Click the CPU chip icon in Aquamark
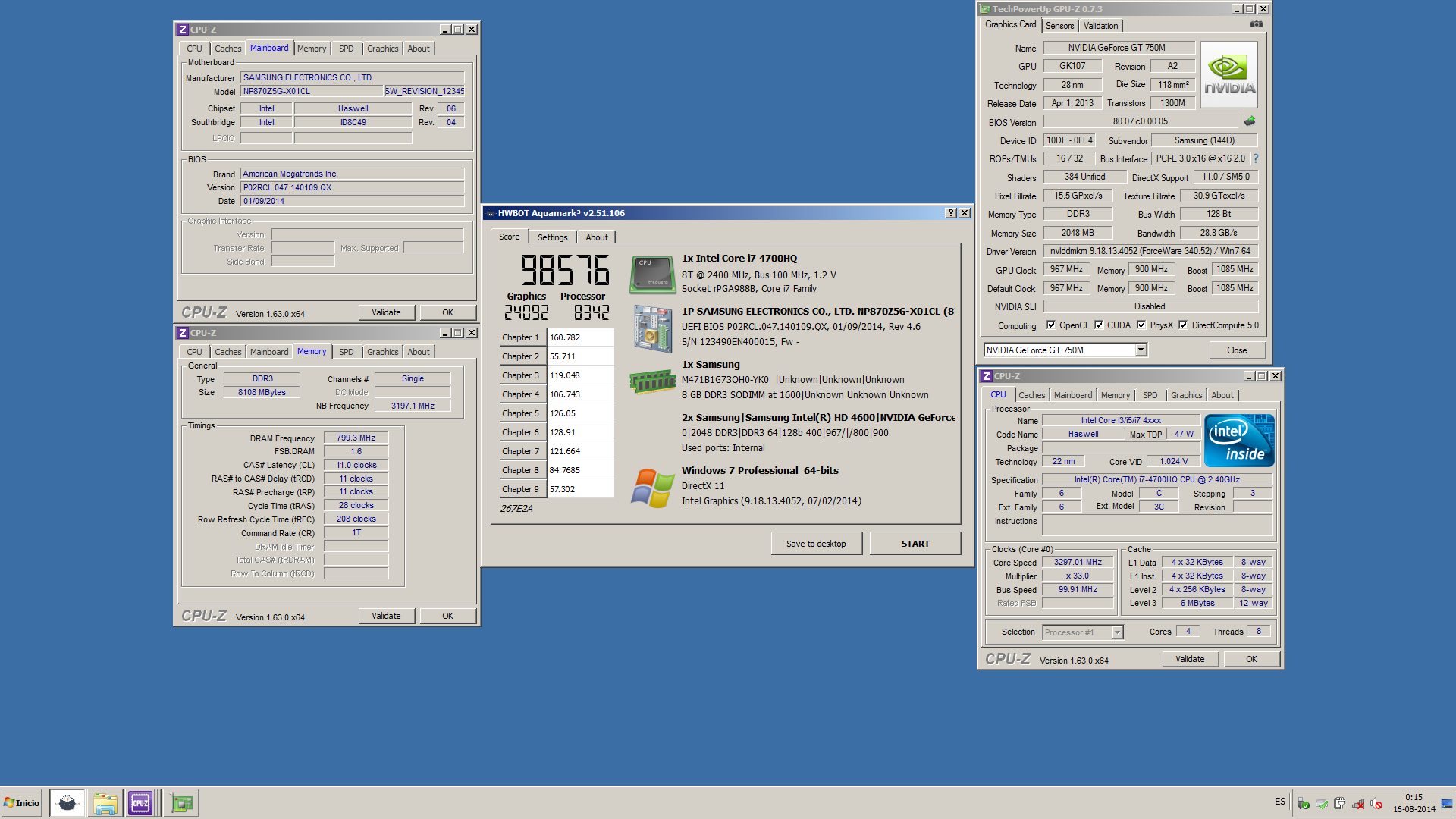The image size is (1456, 819). click(652, 275)
